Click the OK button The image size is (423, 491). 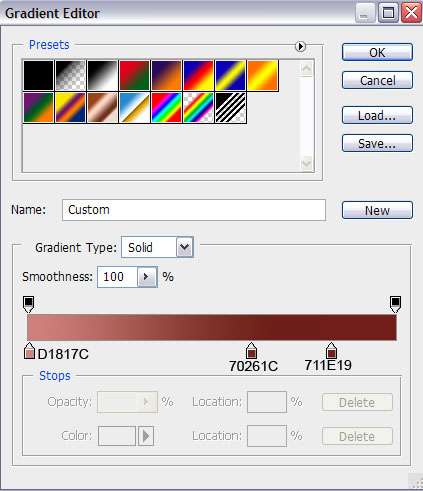[x=377, y=52]
